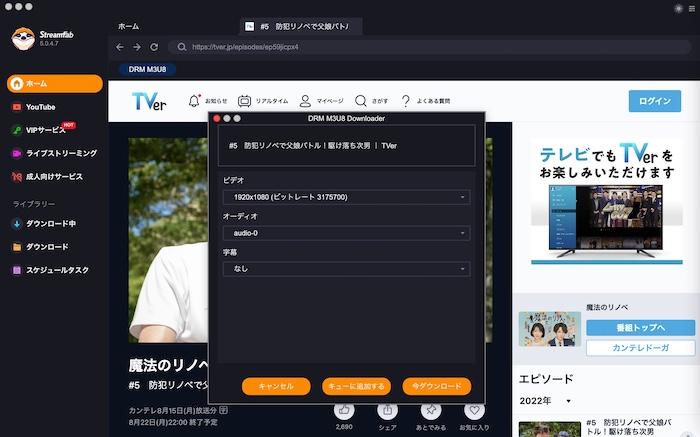Screen dimensions: 700x437
Task: Click 今ダウンロード button
Action: 437,386
